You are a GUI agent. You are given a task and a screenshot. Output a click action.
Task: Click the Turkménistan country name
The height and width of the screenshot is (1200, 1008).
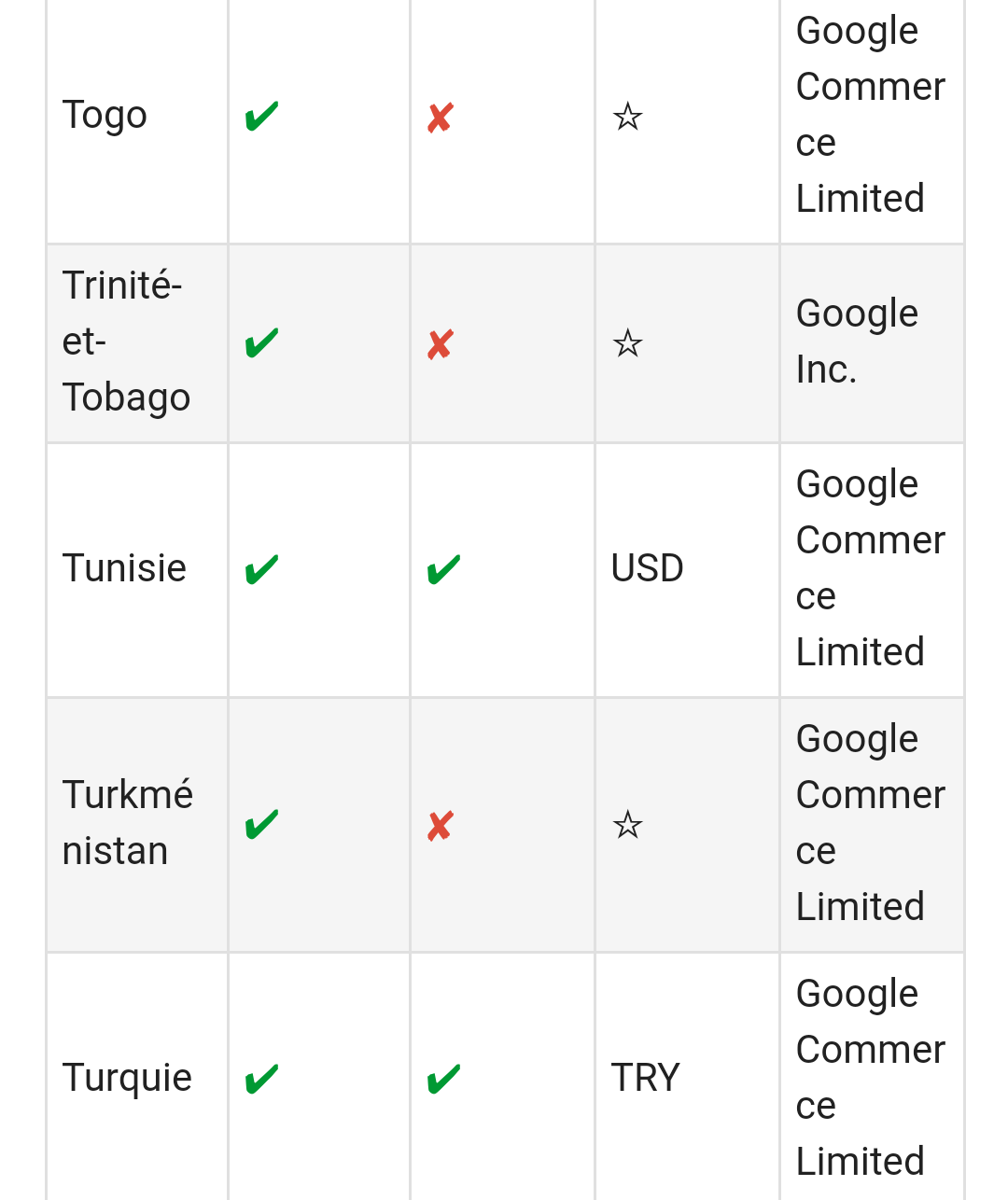click(x=127, y=823)
